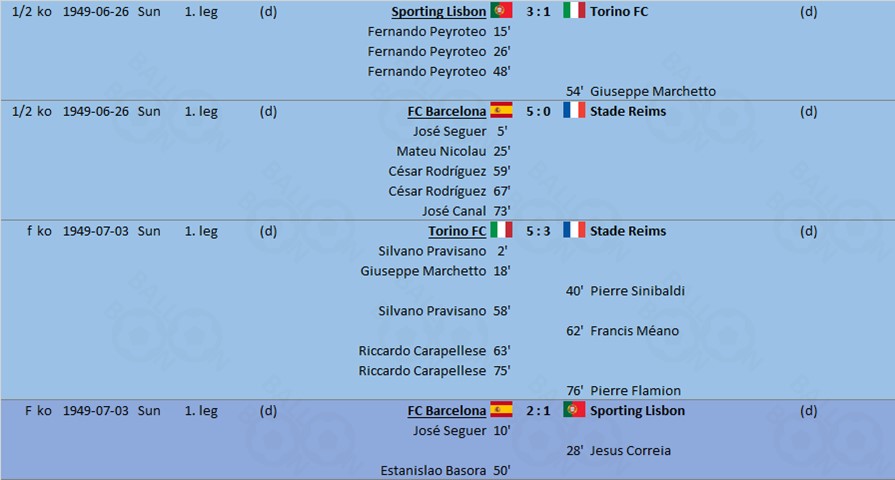Image resolution: width=895 pixels, height=480 pixels.
Task: Open the Sporting Lisbon home team link
Action: point(438,11)
